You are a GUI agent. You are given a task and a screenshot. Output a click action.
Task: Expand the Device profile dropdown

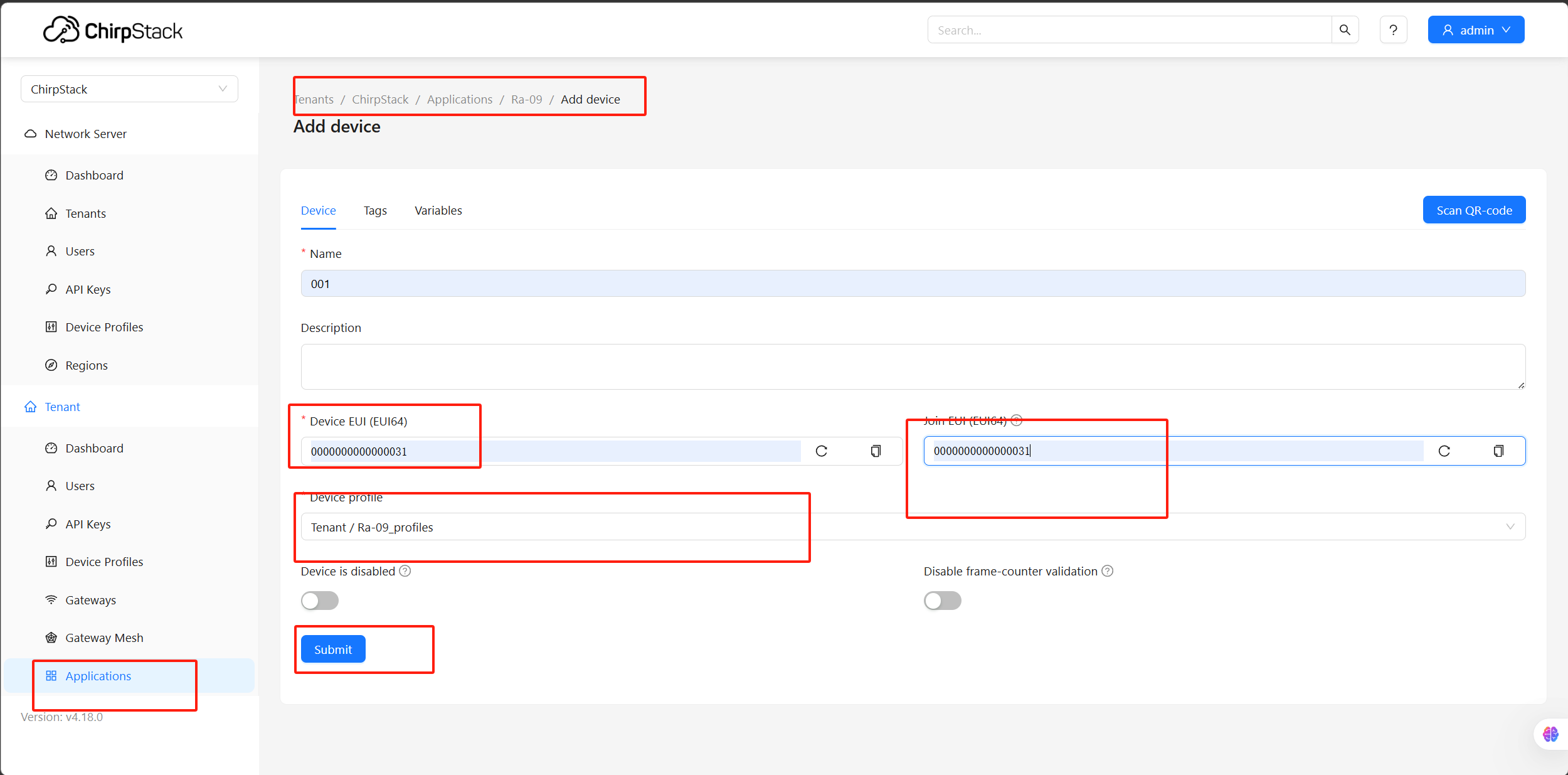coord(913,527)
